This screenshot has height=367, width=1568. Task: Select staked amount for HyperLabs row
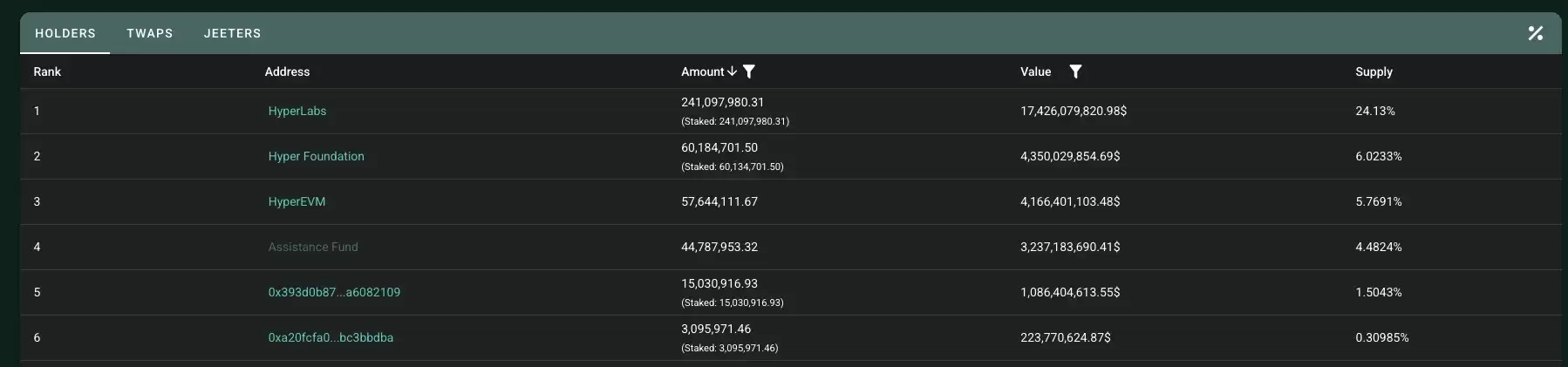tap(735, 121)
